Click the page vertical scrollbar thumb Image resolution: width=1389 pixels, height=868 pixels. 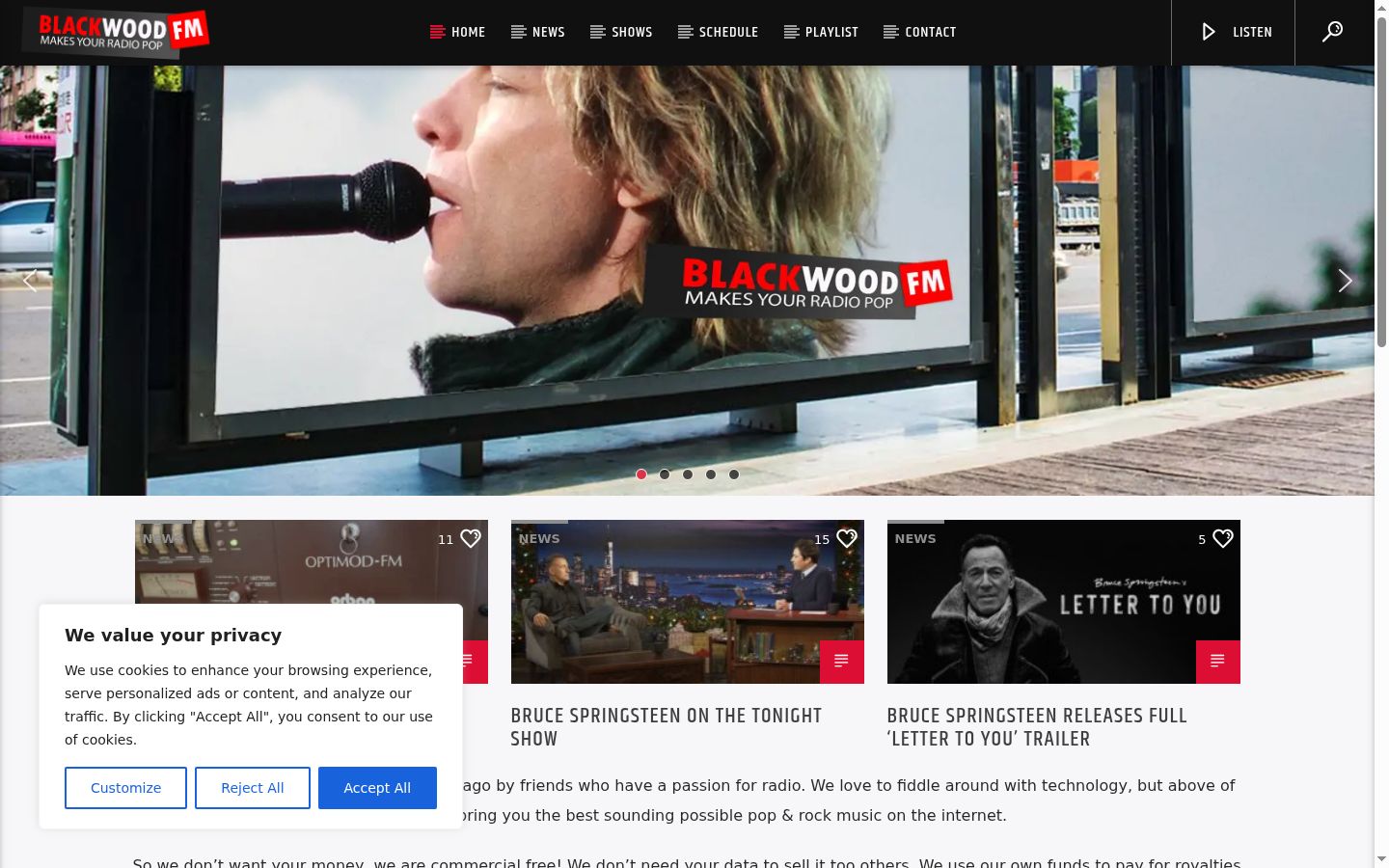click(1381, 183)
